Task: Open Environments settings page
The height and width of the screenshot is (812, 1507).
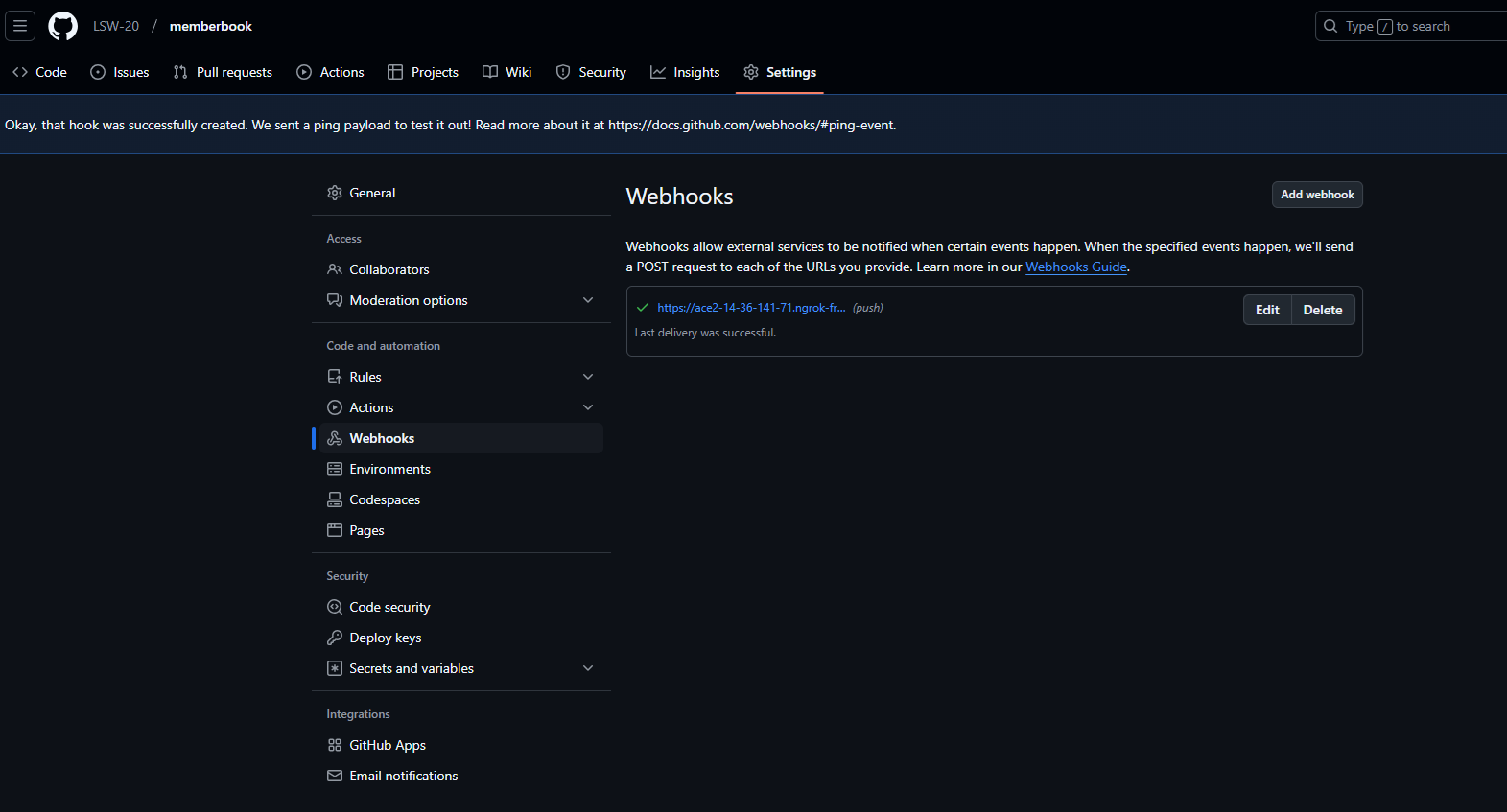Action: click(x=461, y=469)
